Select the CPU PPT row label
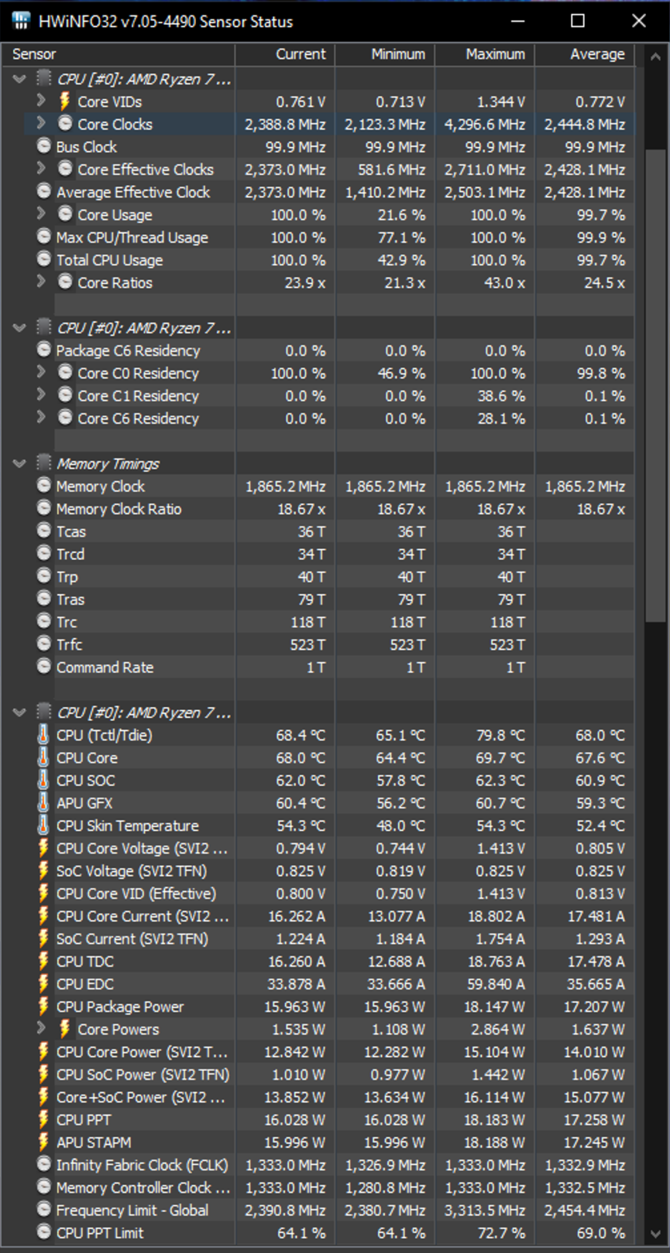The height and width of the screenshot is (1253, 670). pyautogui.click(x=83, y=1119)
